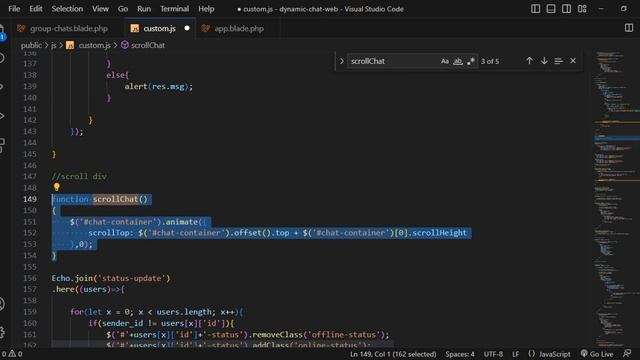Open Search in the activity bar
This screenshot has height=360, width=640.
point(2,58)
